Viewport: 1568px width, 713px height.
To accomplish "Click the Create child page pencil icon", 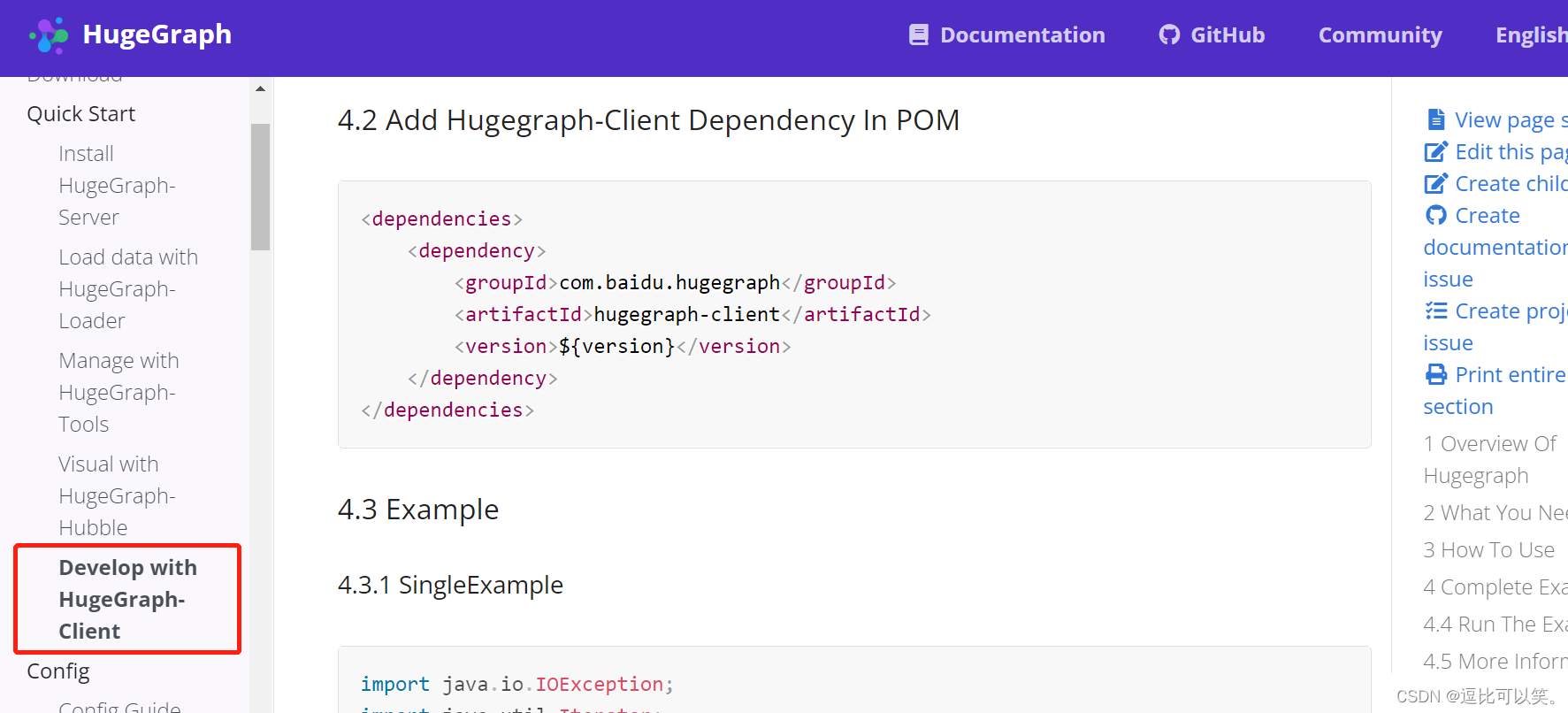I will [x=1436, y=183].
